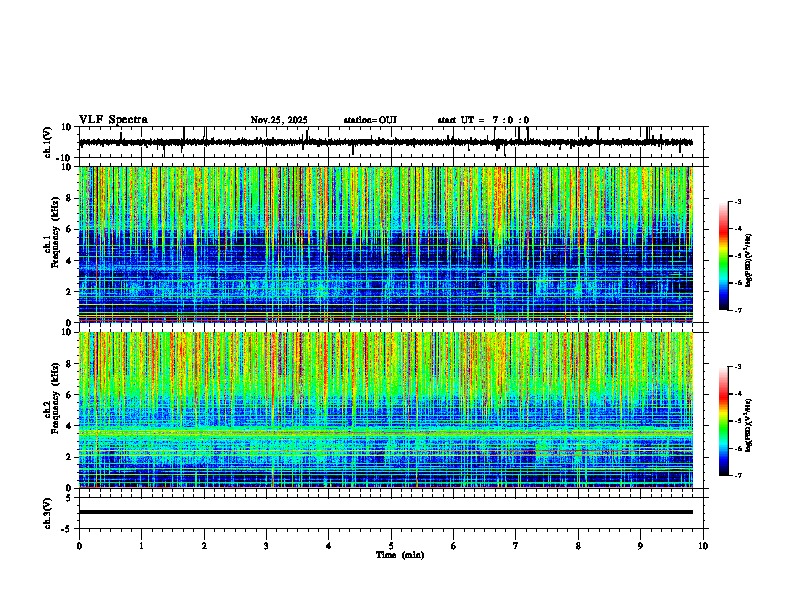Viewport: 792px width, 612px height.
Task: Click the "8" kHz tick on ch.1 spectrogram axis
Action: click(x=70, y=198)
